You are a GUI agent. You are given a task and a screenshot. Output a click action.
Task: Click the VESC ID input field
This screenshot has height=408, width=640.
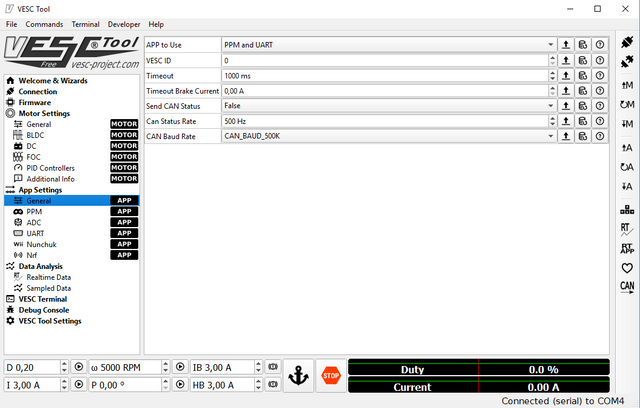385,60
